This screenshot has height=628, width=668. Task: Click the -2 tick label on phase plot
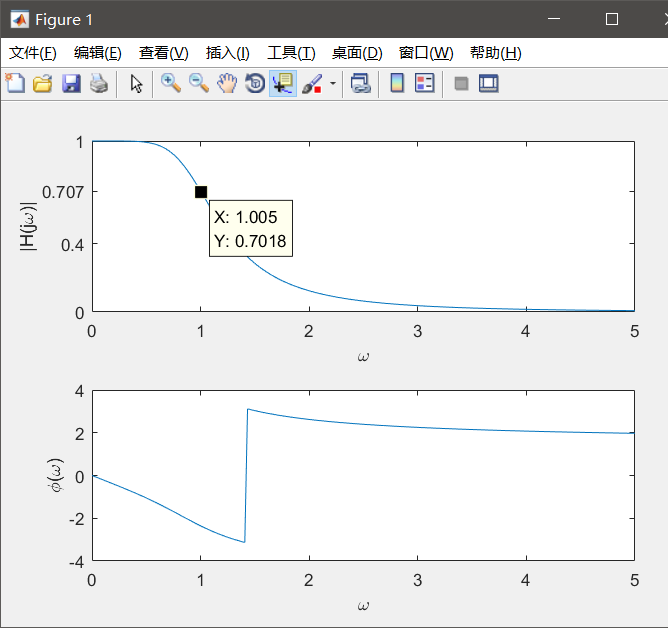(77, 519)
